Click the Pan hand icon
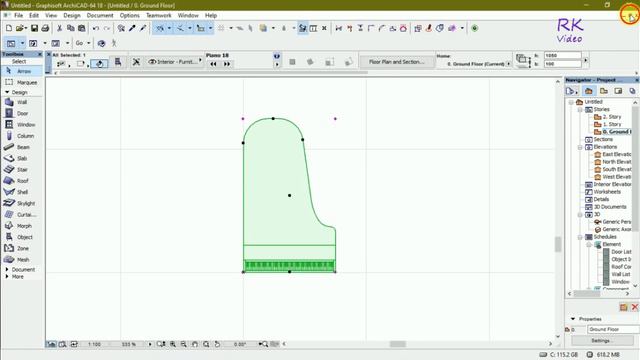Viewport: 640px width, 360px height. pyautogui.click(x=195, y=344)
